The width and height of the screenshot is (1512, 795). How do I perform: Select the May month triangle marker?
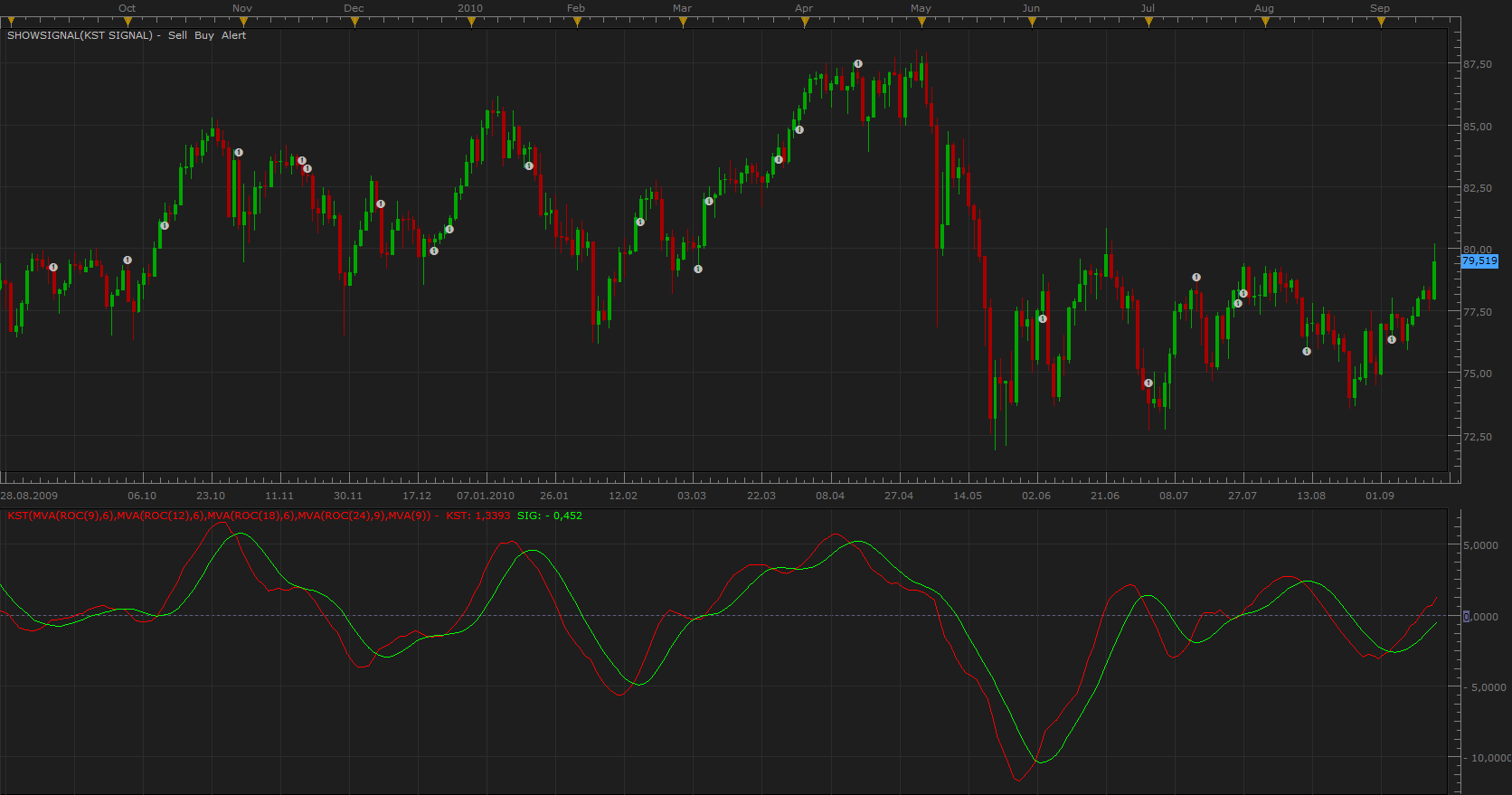coord(921,23)
